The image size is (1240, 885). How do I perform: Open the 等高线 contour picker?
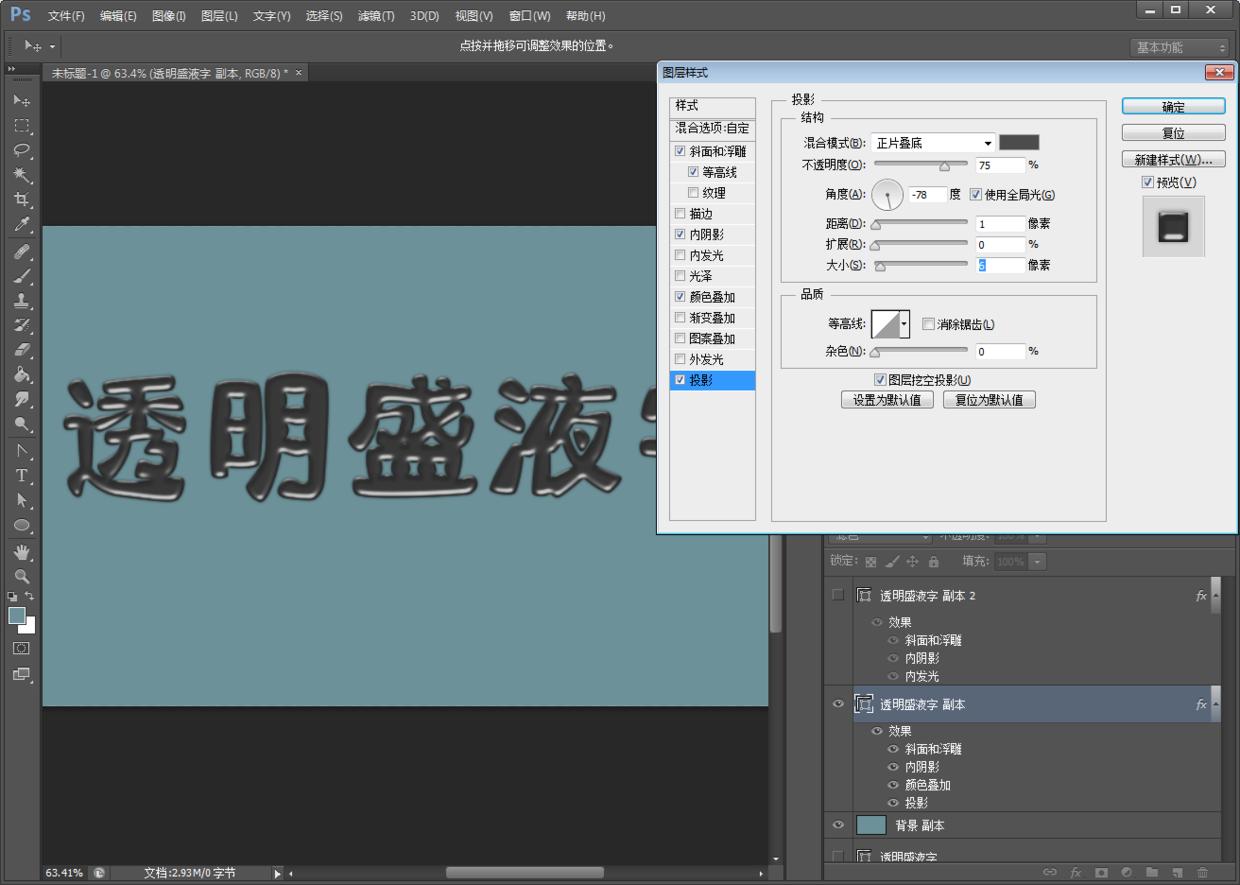click(890, 323)
